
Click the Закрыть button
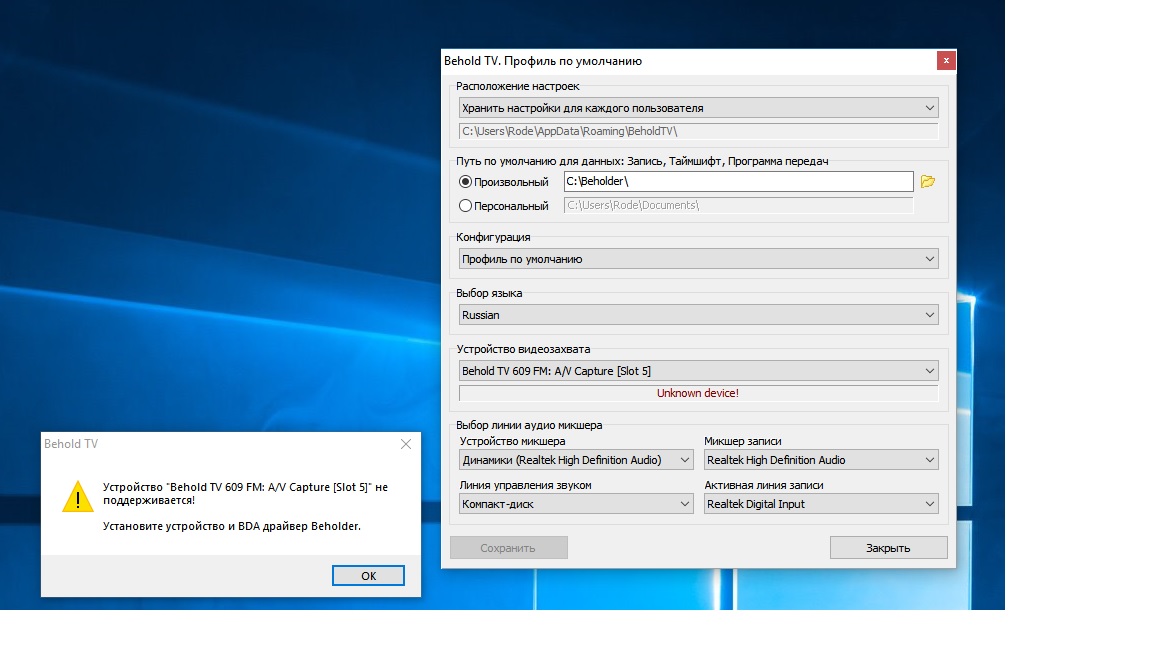[888, 547]
